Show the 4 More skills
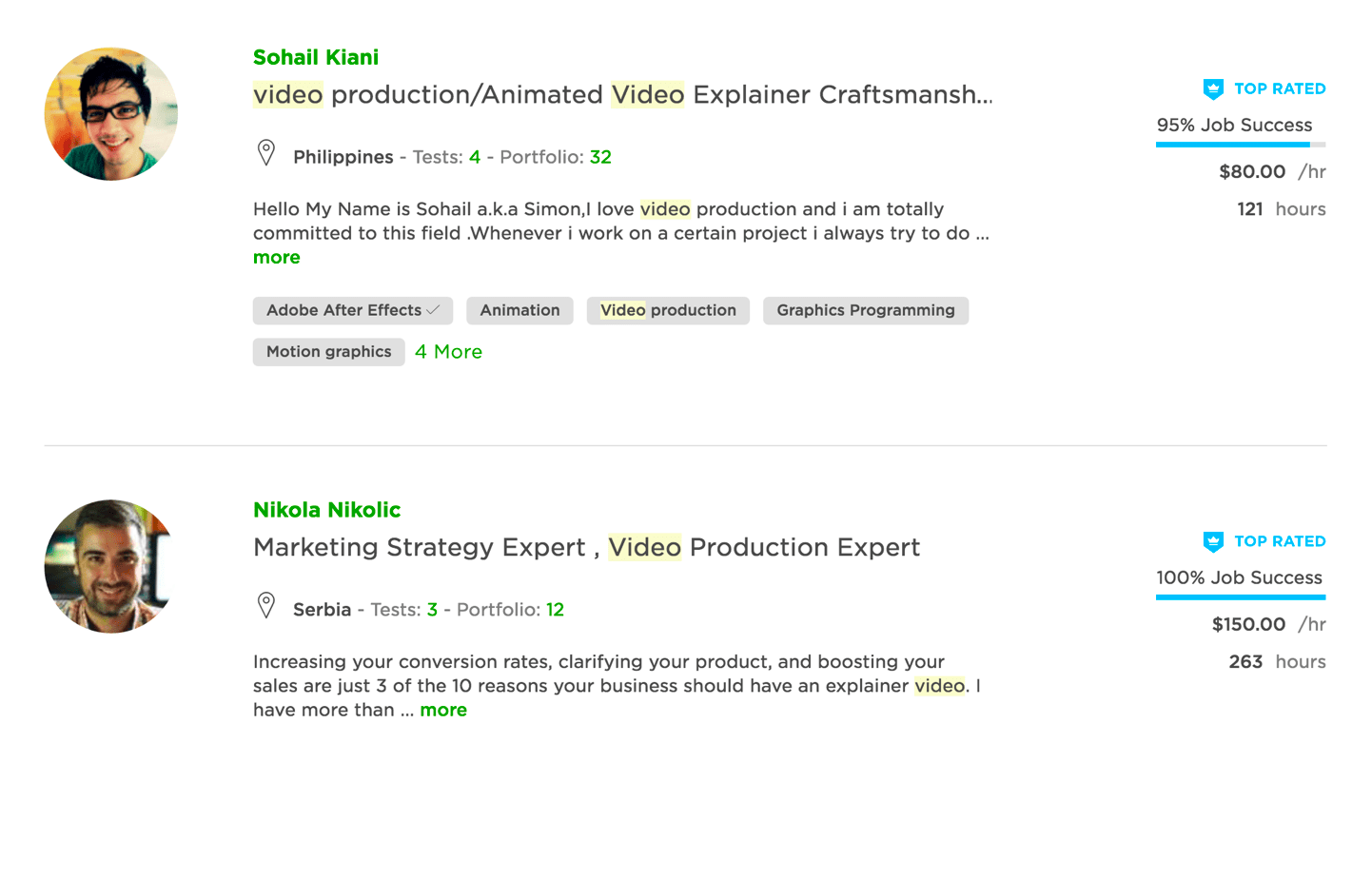This screenshot has width=1372, height=880. pos(448,352)
